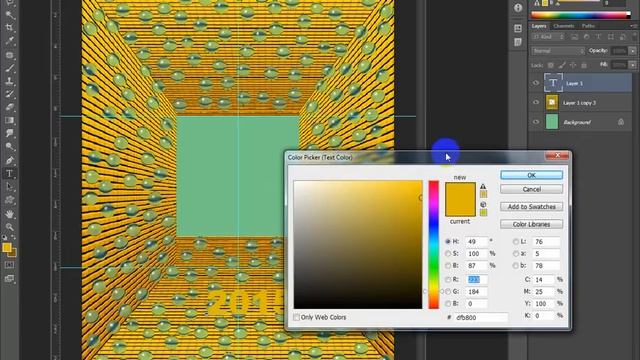Click the vertical hue slider strip
The image size is (640, 360).
point(433,244)
